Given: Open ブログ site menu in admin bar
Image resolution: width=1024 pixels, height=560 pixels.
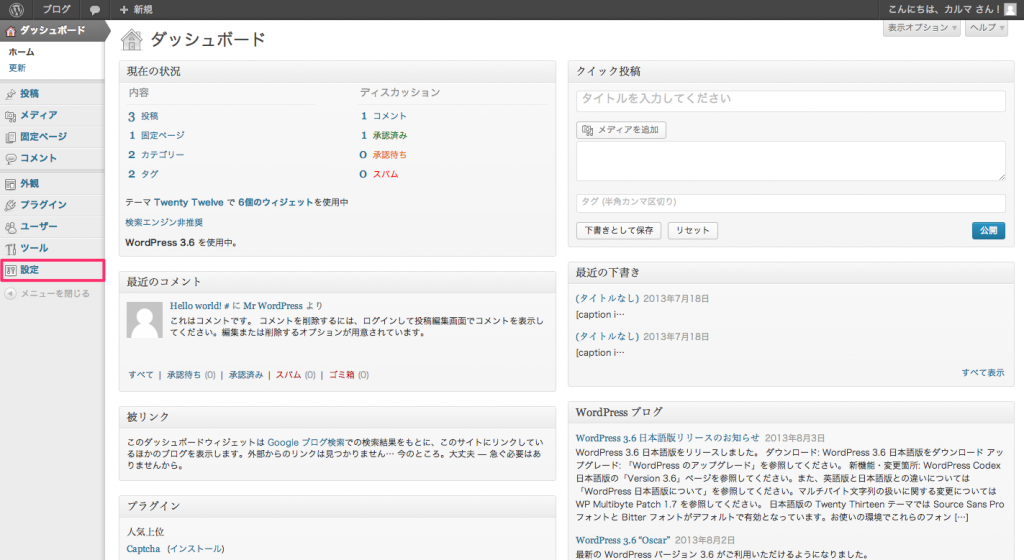Looking at the screenshot, I should (x=56, y=10).
